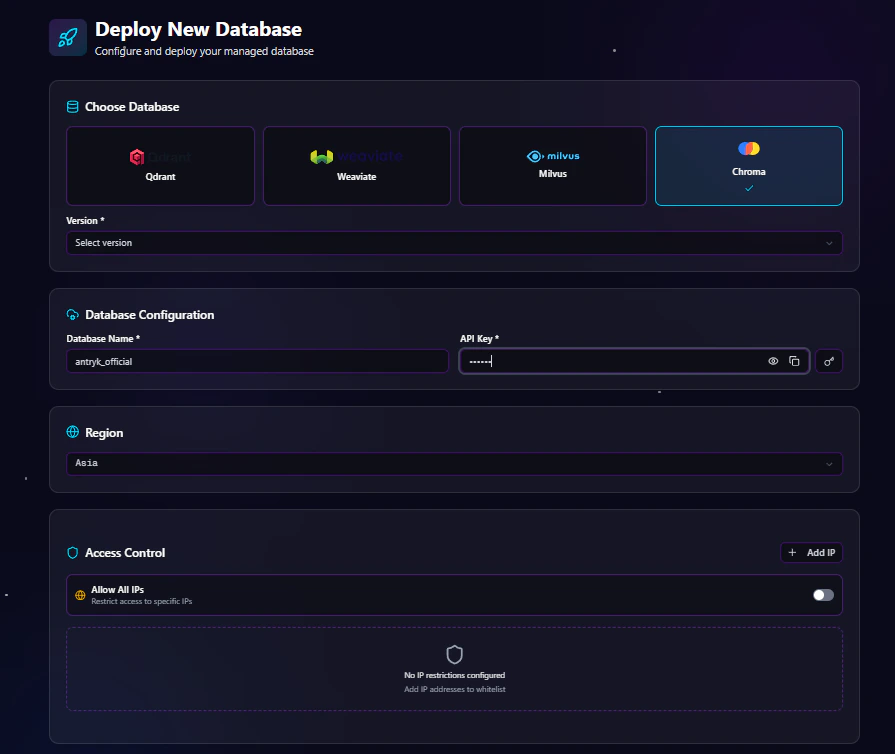Click the Region globe icon

click(72, 432)
